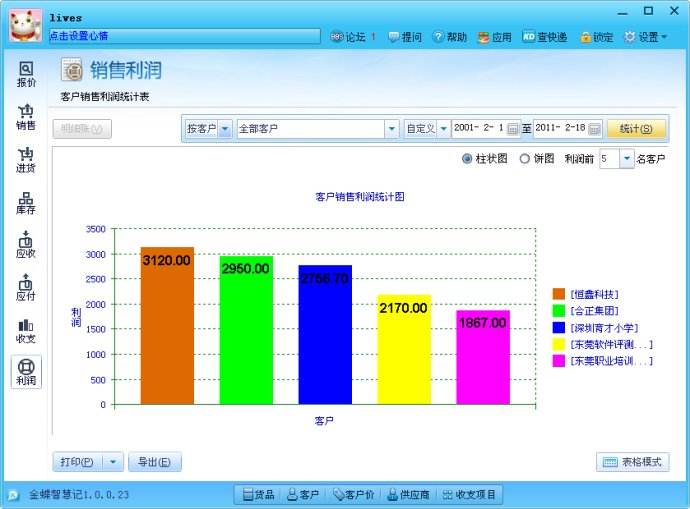Click the blue bar labeled 2766.70
Image resolution: width=690 pixels, height=509 pixels.
pos(325,334)
